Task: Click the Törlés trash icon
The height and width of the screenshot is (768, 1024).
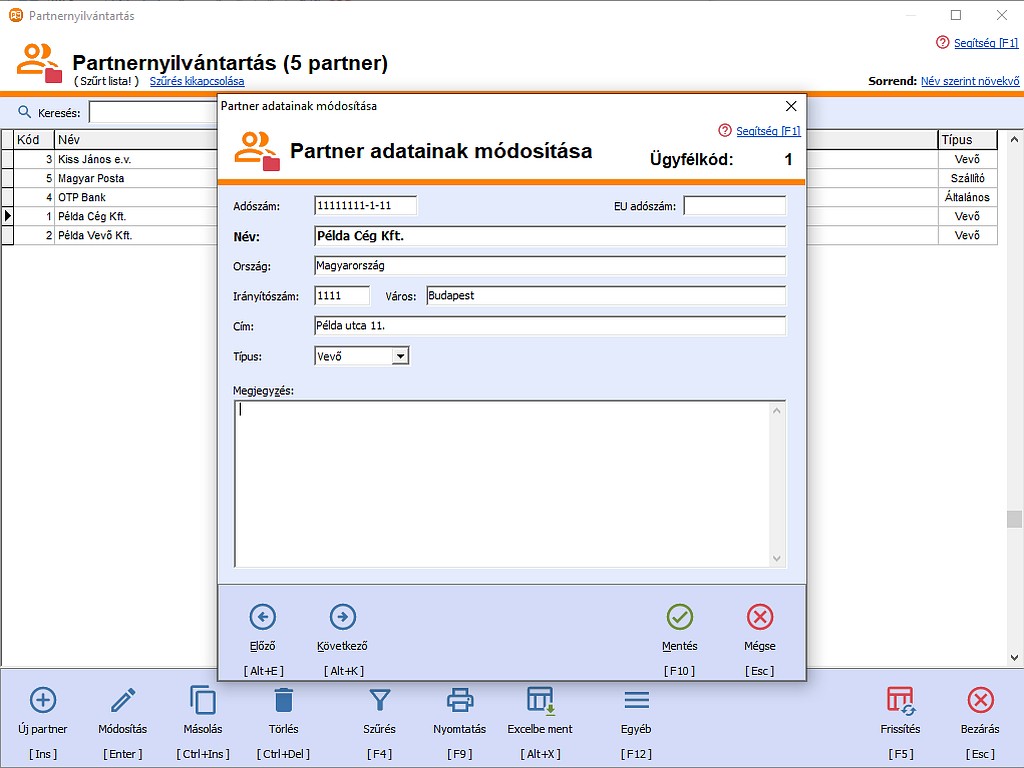Action: [x=283, y=700]
